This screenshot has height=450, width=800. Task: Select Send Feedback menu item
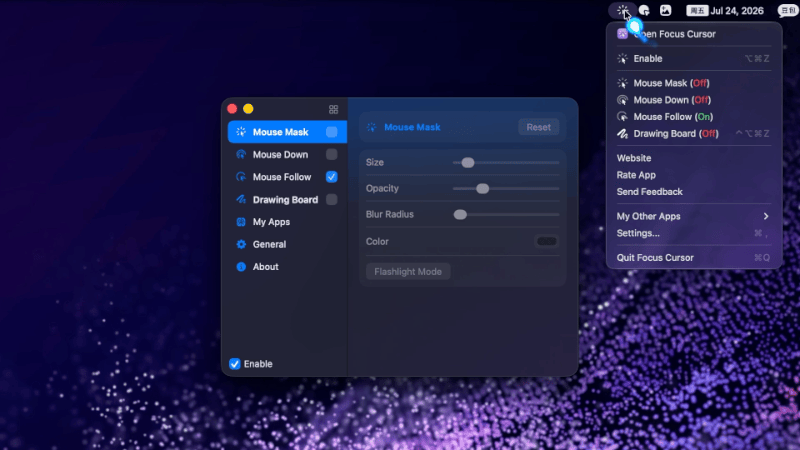(x=694, y=192)
